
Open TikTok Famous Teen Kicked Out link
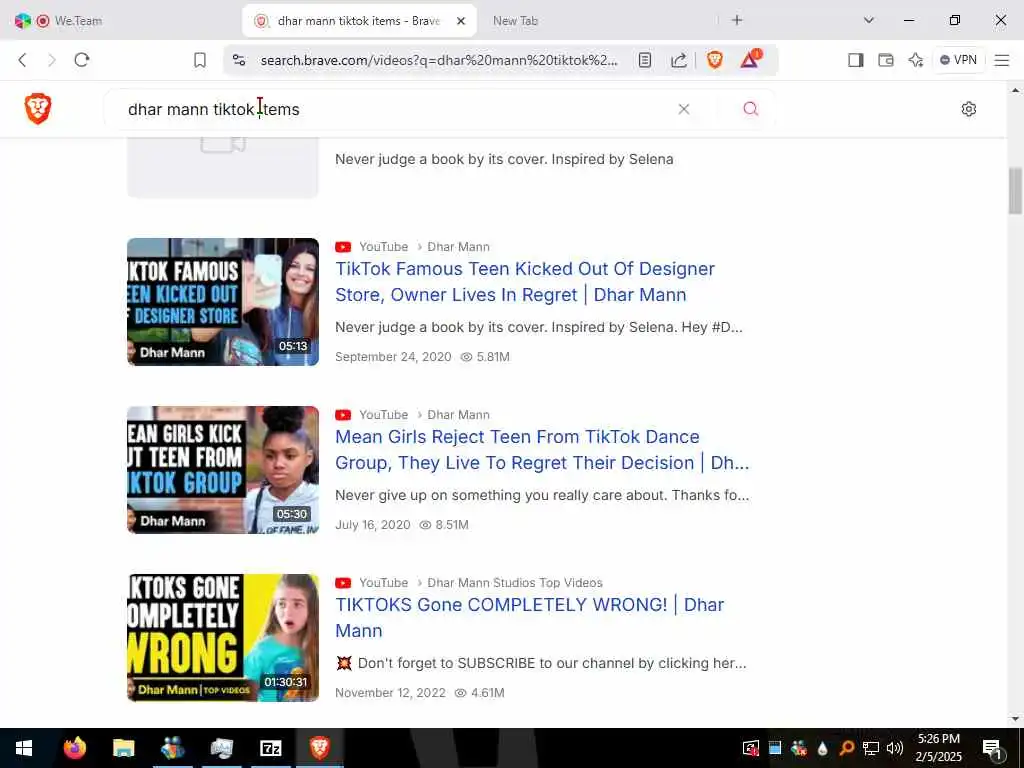coord(524,281)
